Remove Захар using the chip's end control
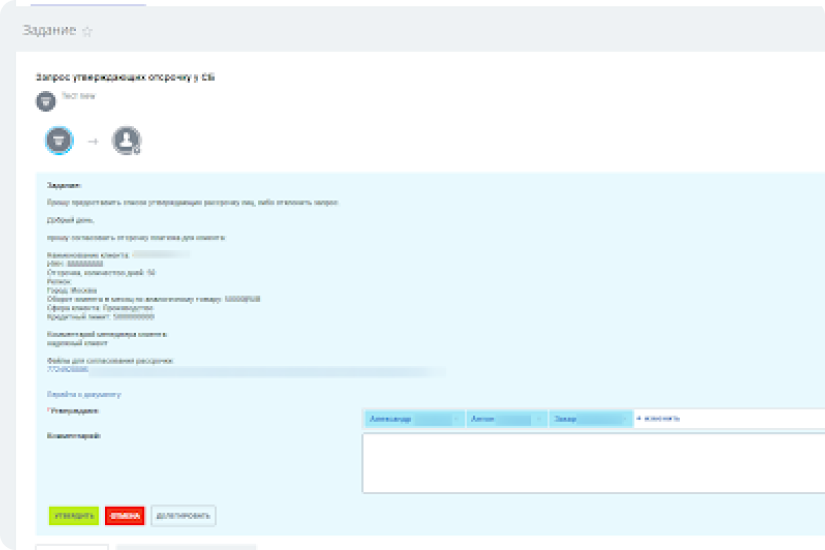The image size is (825, 550). [x=624, y=419]
